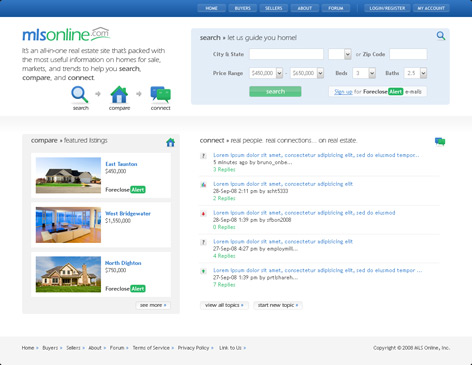Open FORUM in top navigation
The height and width of the screenshot is (365, 472).
(x=336, y=8)
